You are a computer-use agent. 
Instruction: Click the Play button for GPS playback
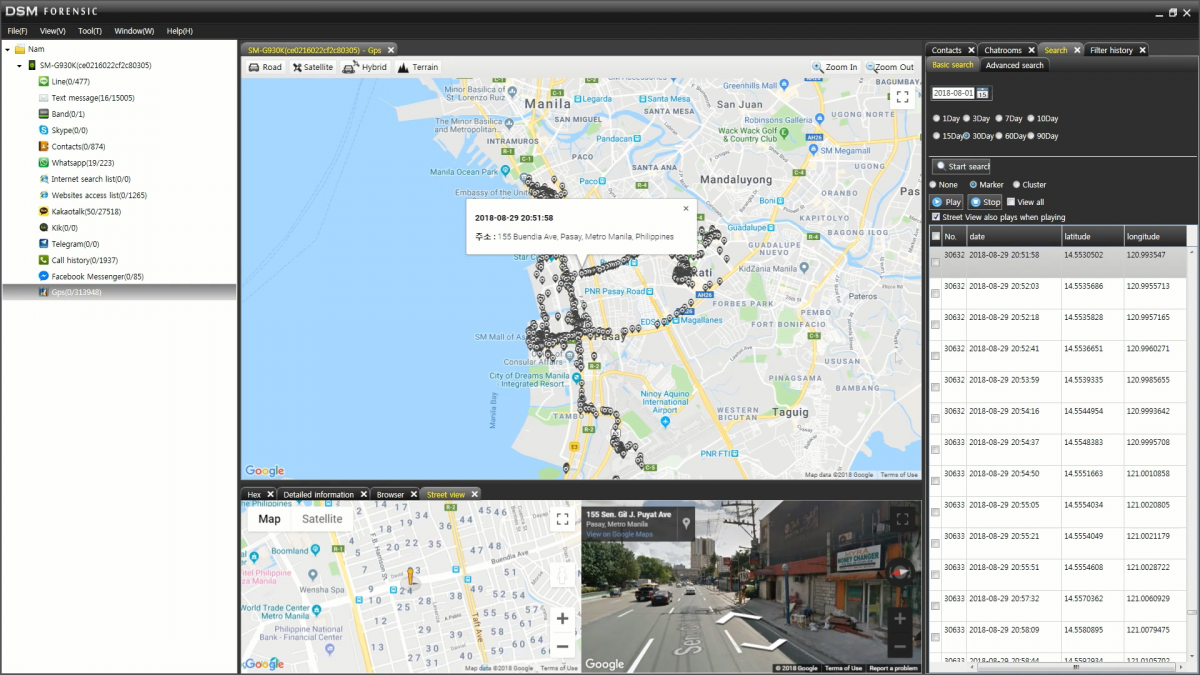947,202
